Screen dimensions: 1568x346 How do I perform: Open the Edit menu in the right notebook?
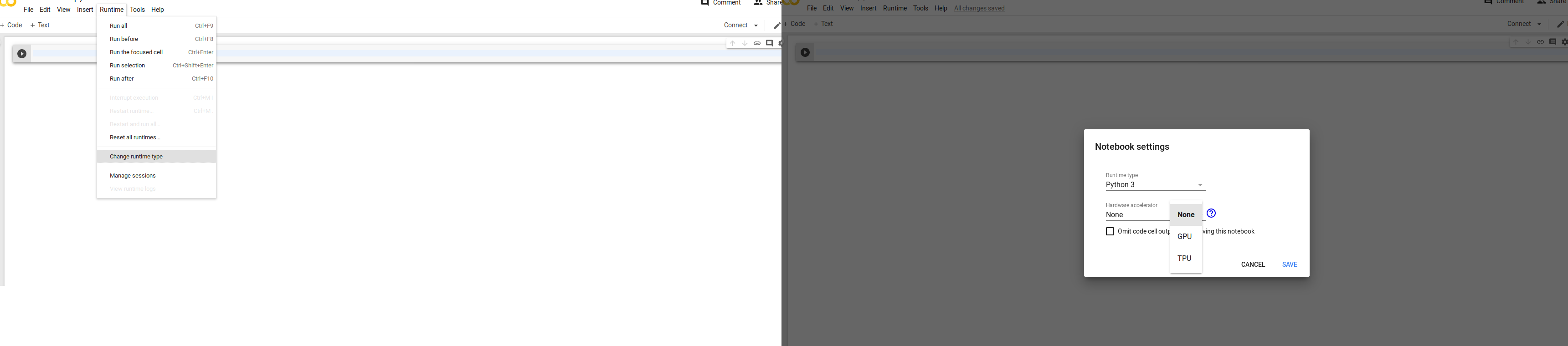coord(828,9)
